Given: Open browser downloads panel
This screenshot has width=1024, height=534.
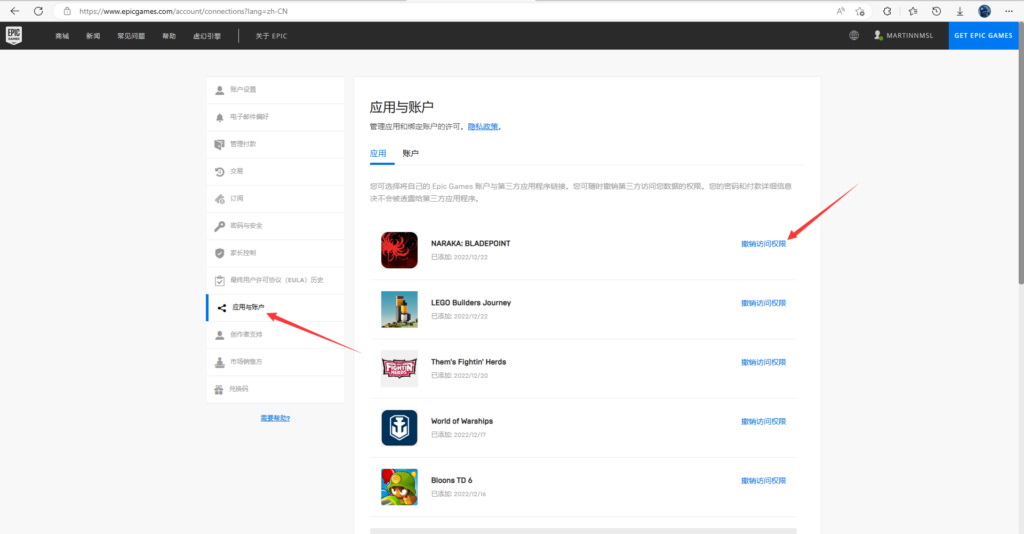Looking at the screenshot, I should click(x=960, y=11).
